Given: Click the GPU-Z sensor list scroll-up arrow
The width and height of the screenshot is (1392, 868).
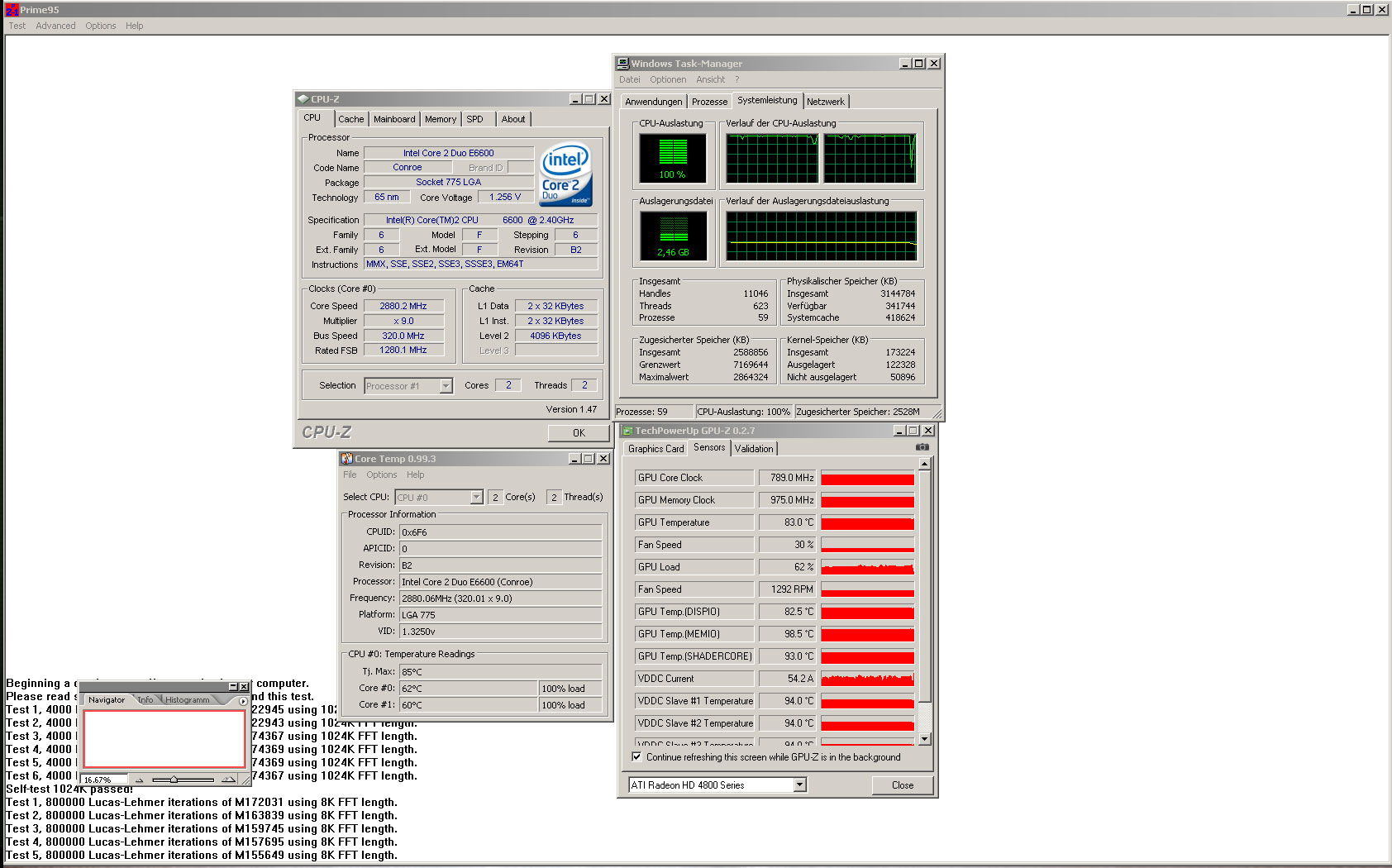Looking at the screenshot, I should coord(925,465).
